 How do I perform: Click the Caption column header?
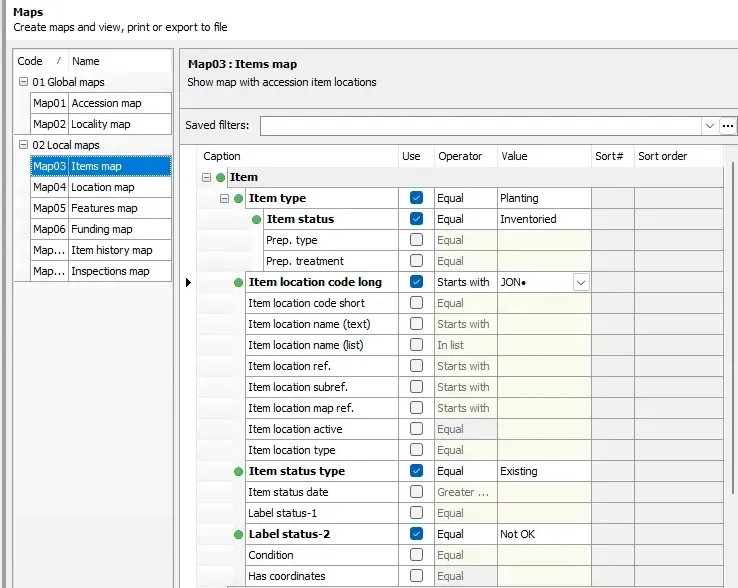pos(298,156)
